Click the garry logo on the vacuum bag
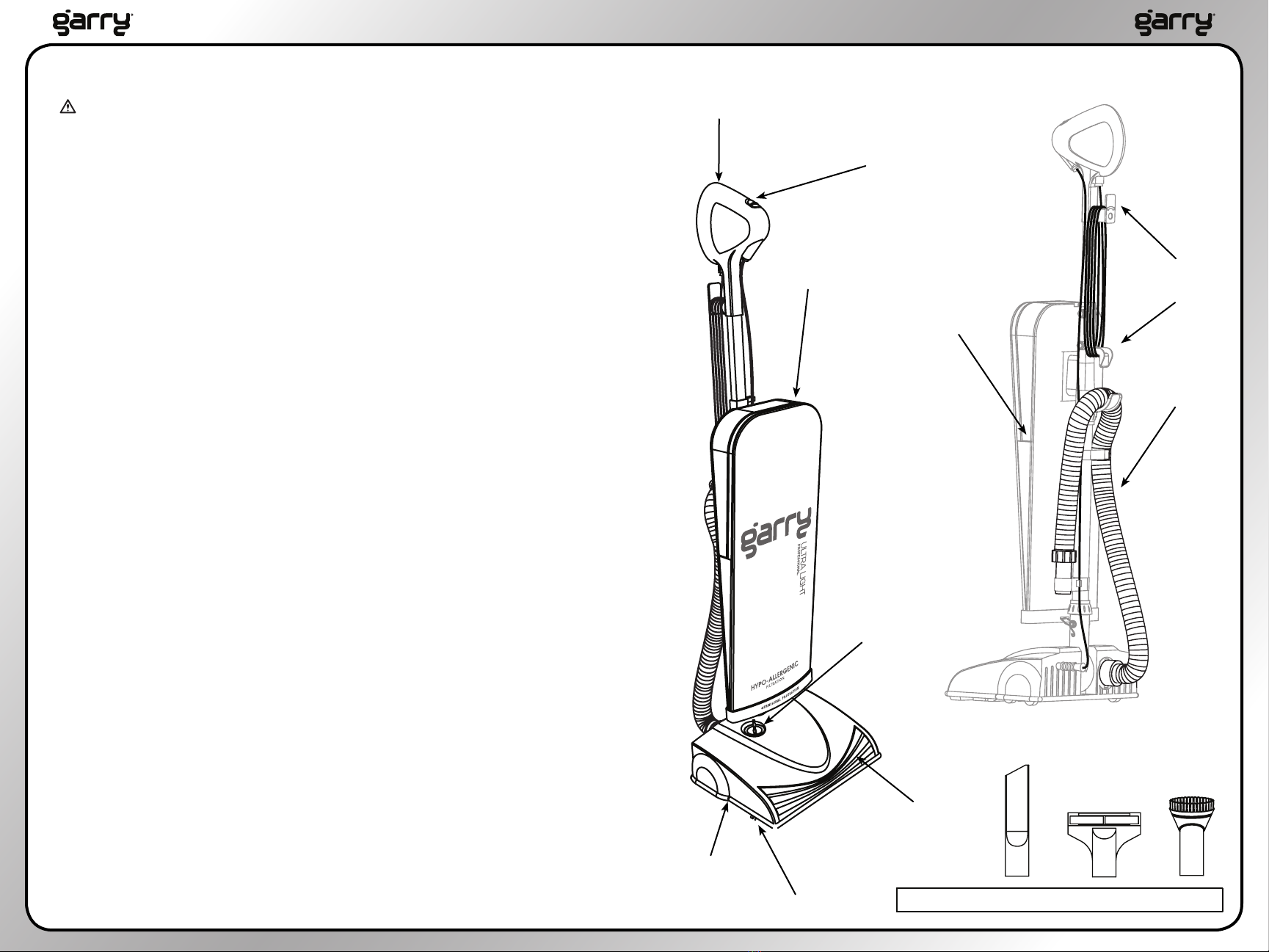The image size is (1269, 952). click(775, 532)
